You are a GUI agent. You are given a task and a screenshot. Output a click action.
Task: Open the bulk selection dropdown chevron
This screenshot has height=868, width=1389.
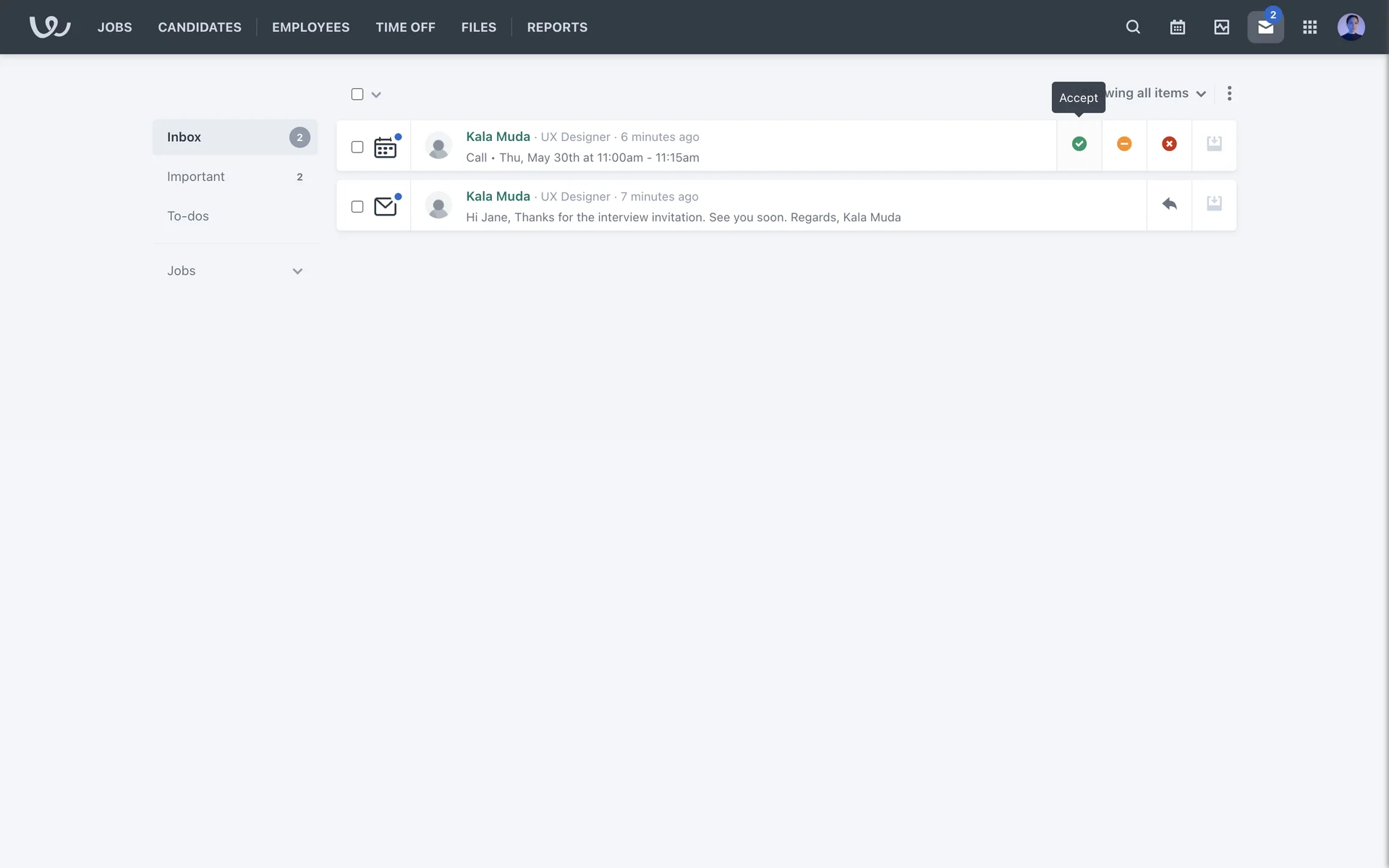(x=376, y=95)
